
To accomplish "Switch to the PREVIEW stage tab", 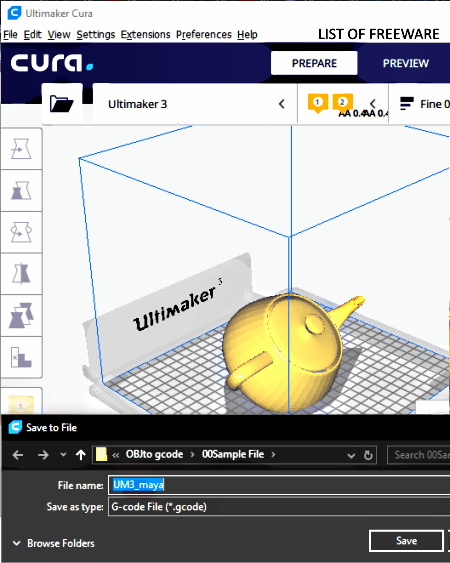I will click(x=406, y=63).
